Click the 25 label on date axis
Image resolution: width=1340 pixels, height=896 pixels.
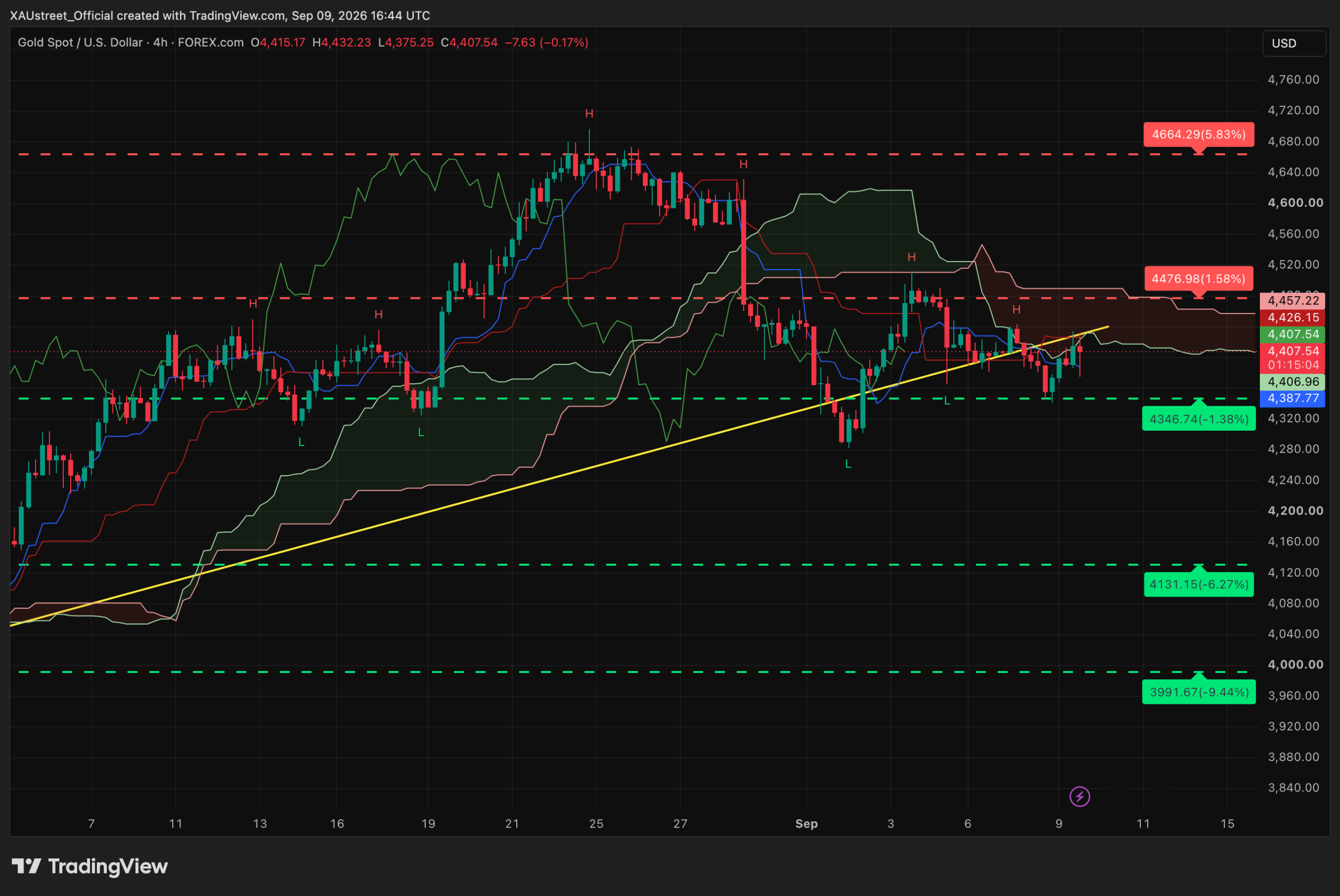pos(596,823)
